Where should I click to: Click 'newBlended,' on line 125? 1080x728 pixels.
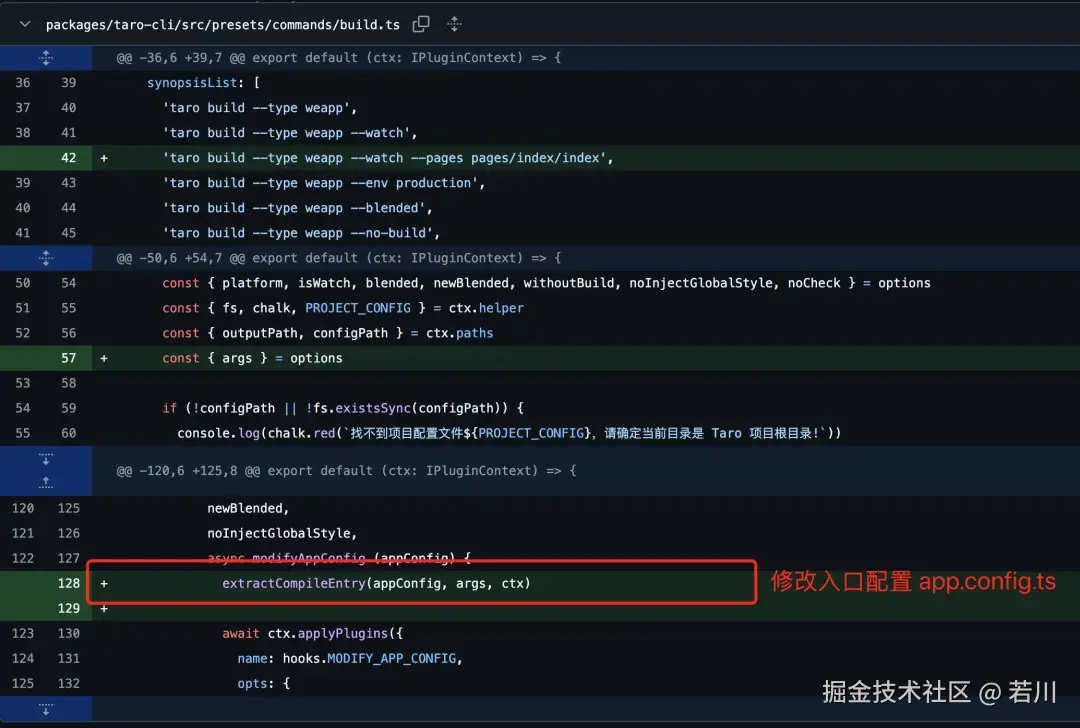[x=249, y=508]
